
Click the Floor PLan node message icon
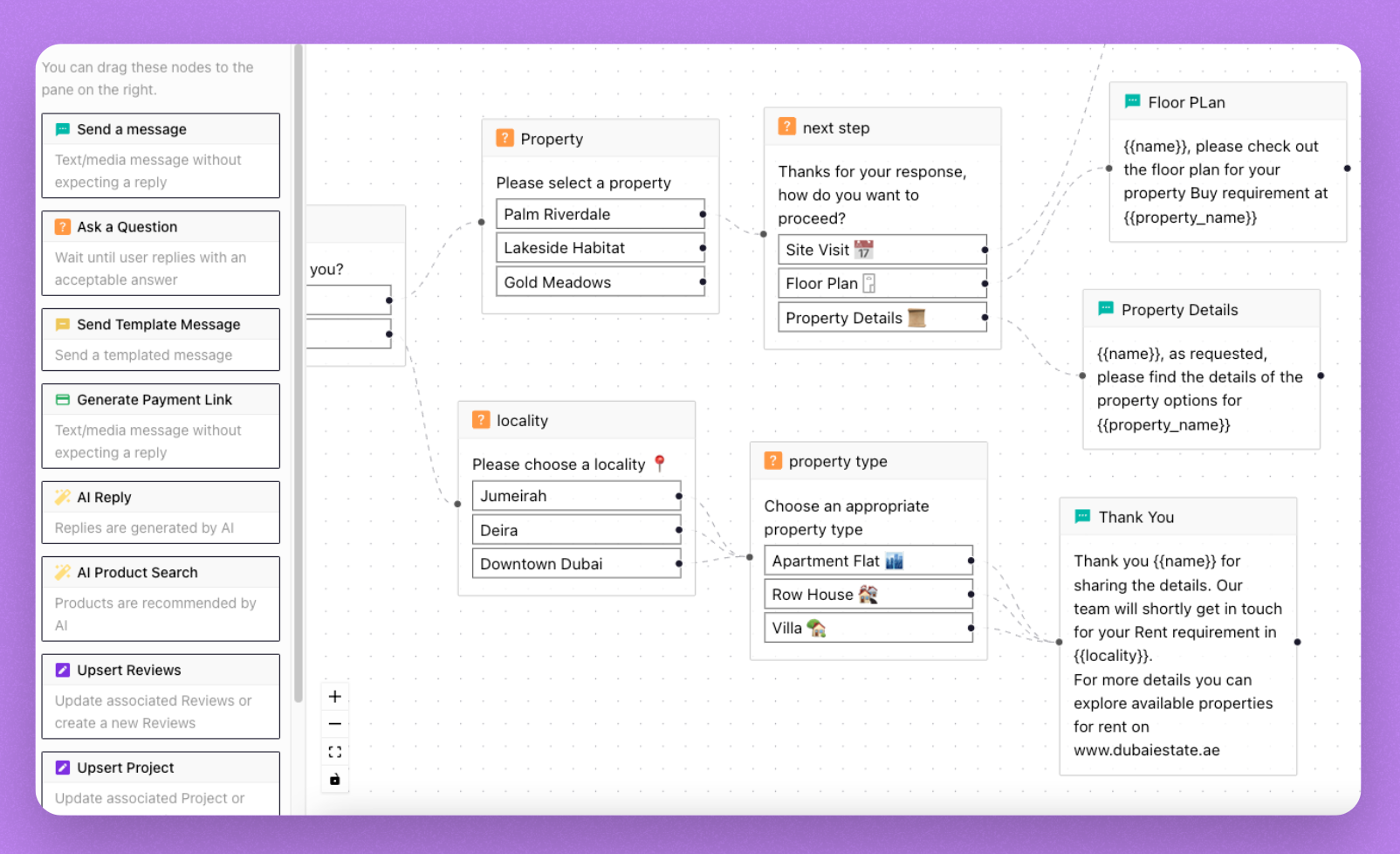1133,101
